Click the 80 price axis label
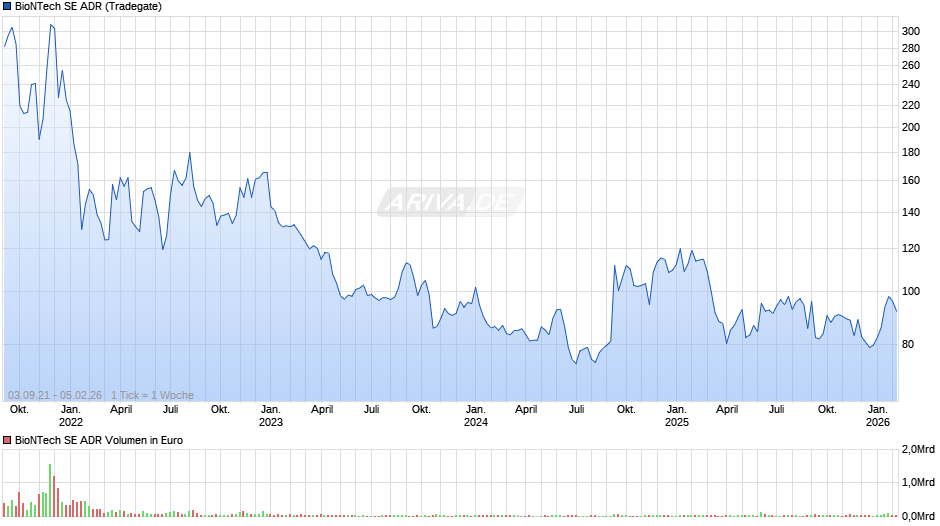This screenshot has width=940, height=526. point(908,344)
